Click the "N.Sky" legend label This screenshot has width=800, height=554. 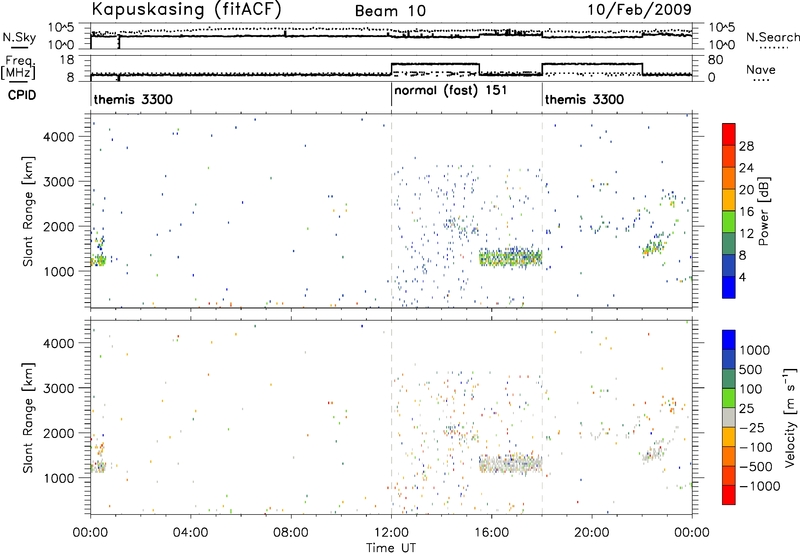point(19,37)
